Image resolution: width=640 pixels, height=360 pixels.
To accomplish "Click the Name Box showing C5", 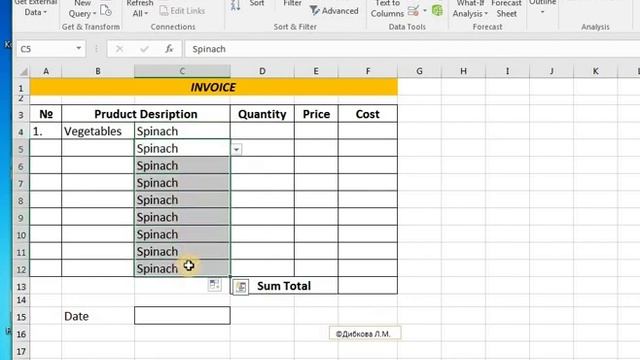I will 45,49.
